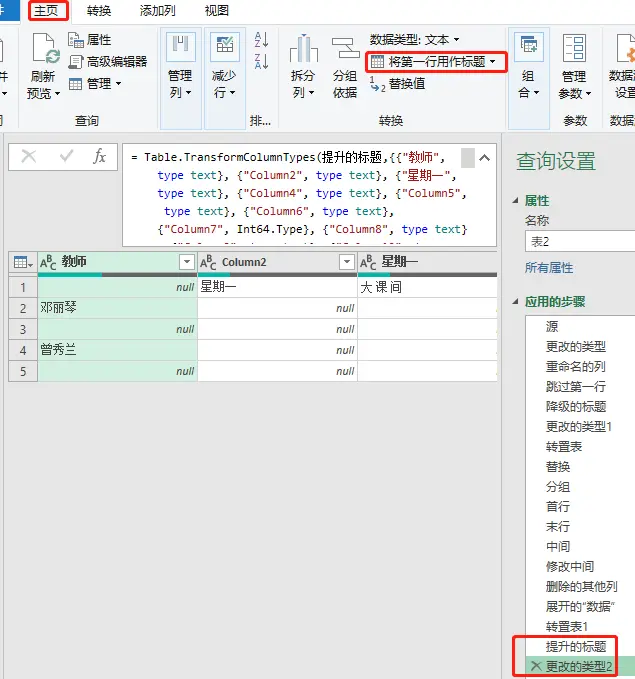Collapse the 应用的步骤 section triangle
635x679 pixels.
[x=515, y=301]
